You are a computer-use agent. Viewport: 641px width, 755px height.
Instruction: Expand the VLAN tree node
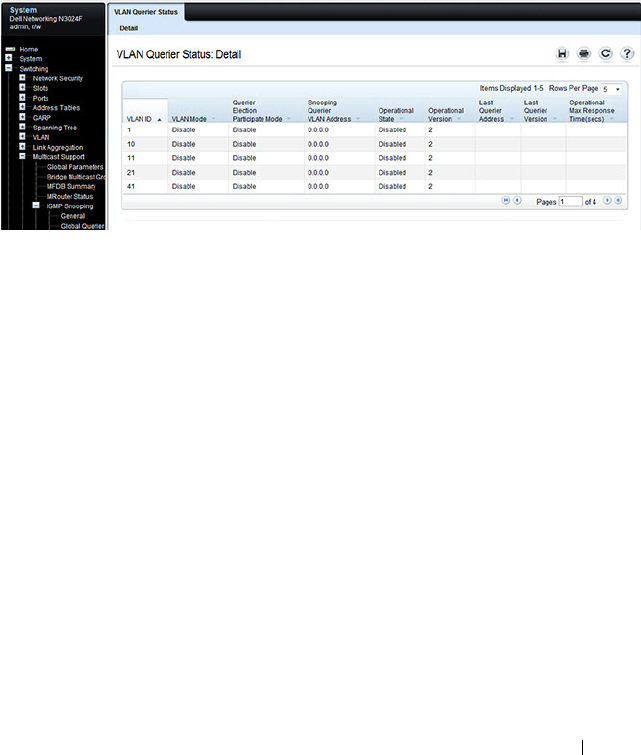coord(22,136)
